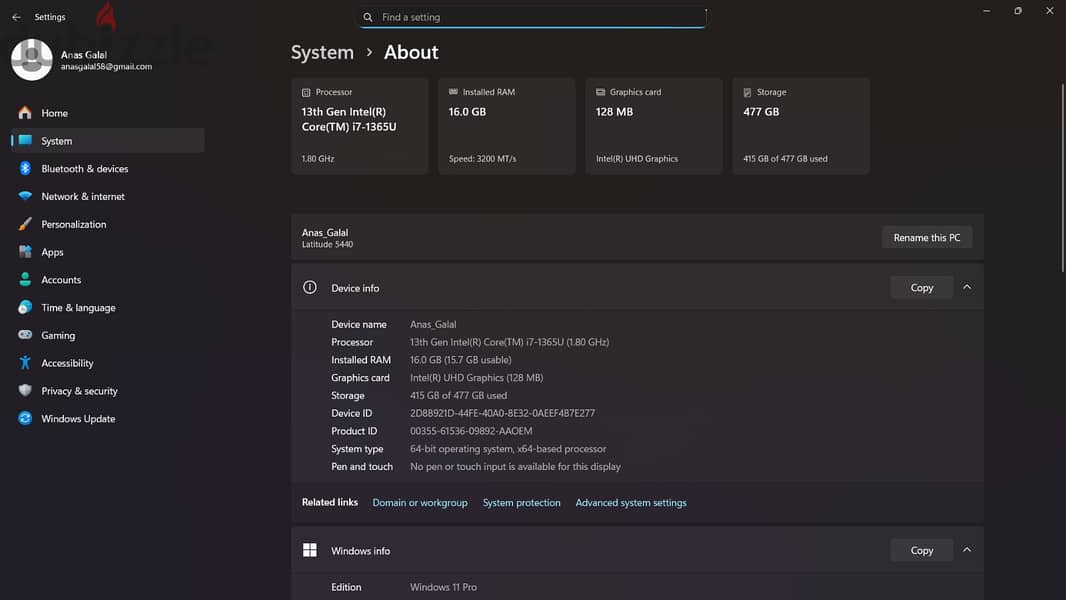Open Personalization settings page
Screen dimensions: 1066x600
tap(107, 224)
